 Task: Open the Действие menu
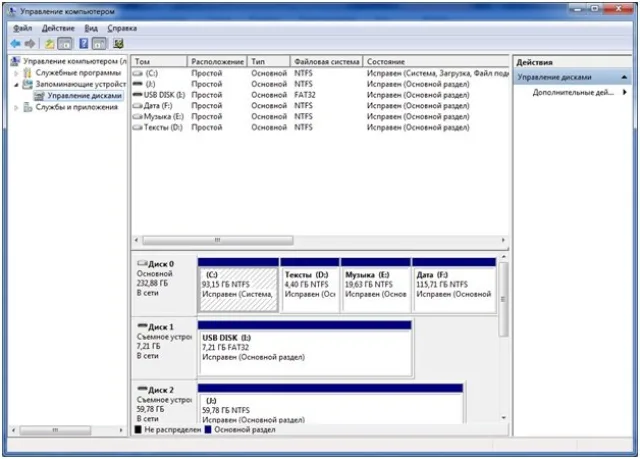[x=58, y=28]
